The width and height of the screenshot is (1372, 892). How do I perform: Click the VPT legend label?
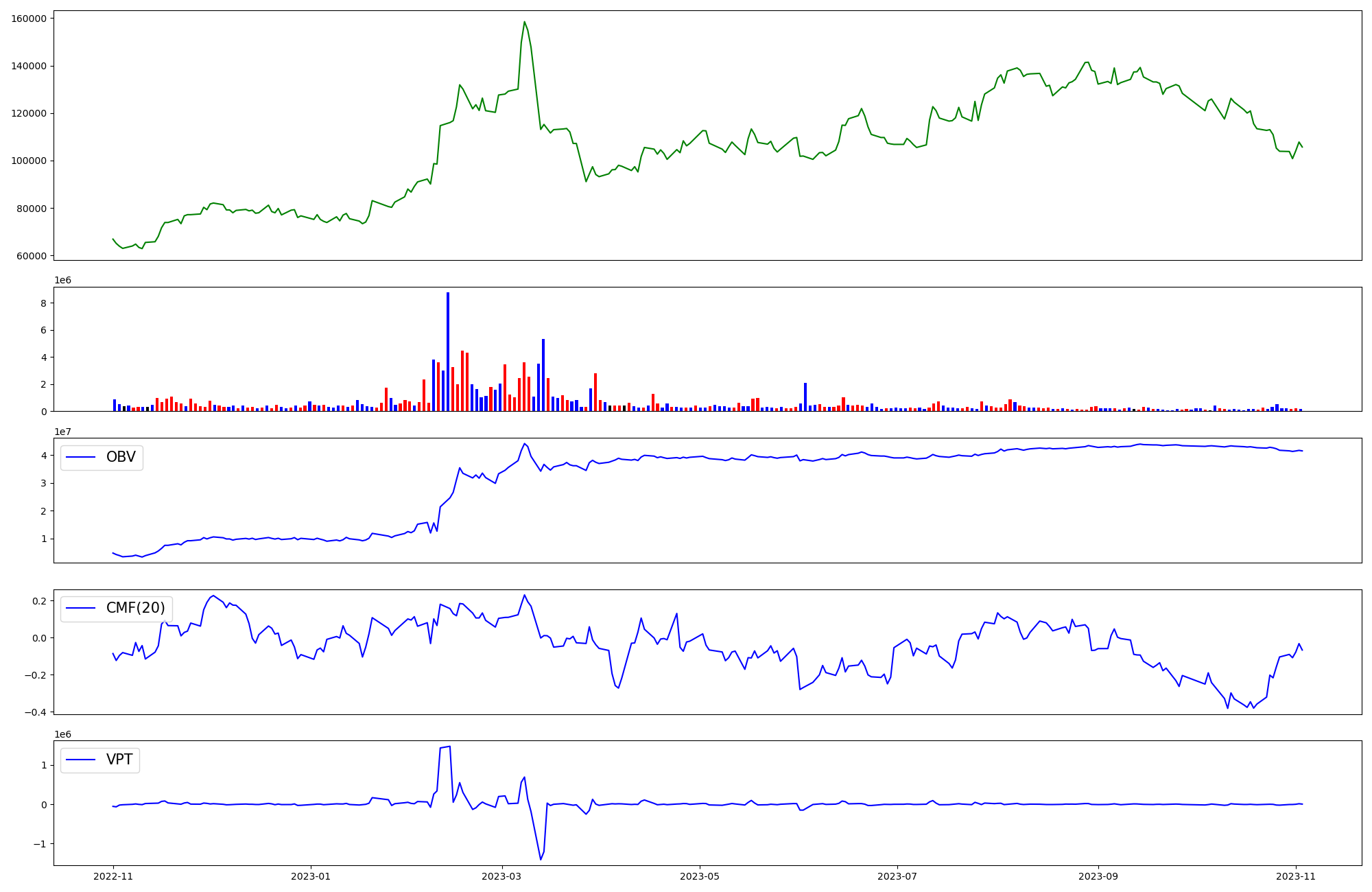119,760
